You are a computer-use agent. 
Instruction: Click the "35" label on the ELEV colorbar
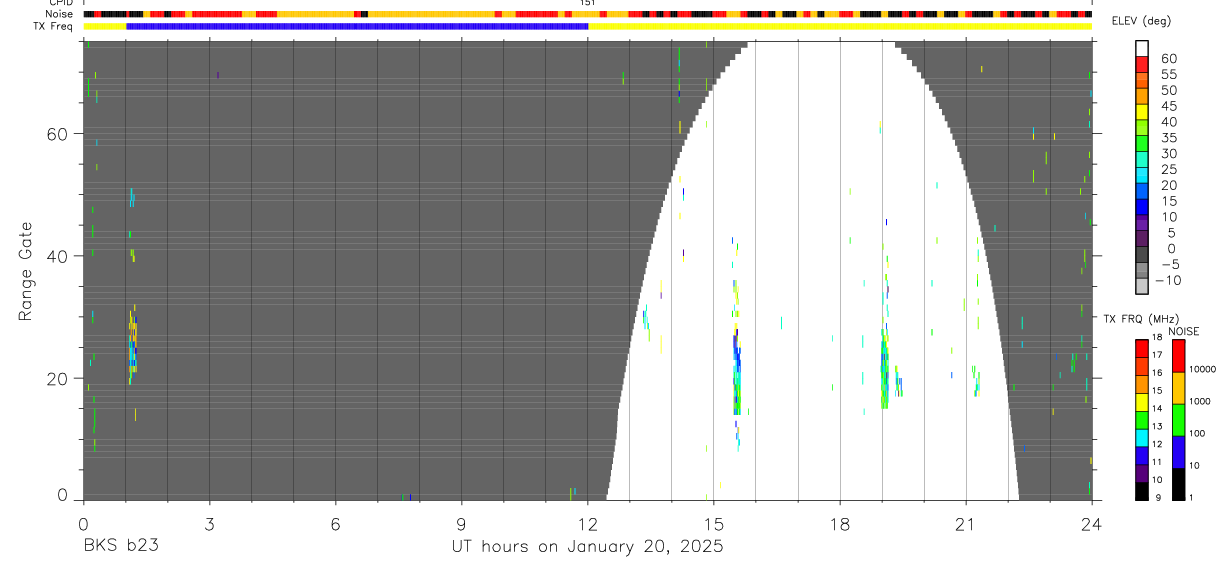coord(1169,138)
